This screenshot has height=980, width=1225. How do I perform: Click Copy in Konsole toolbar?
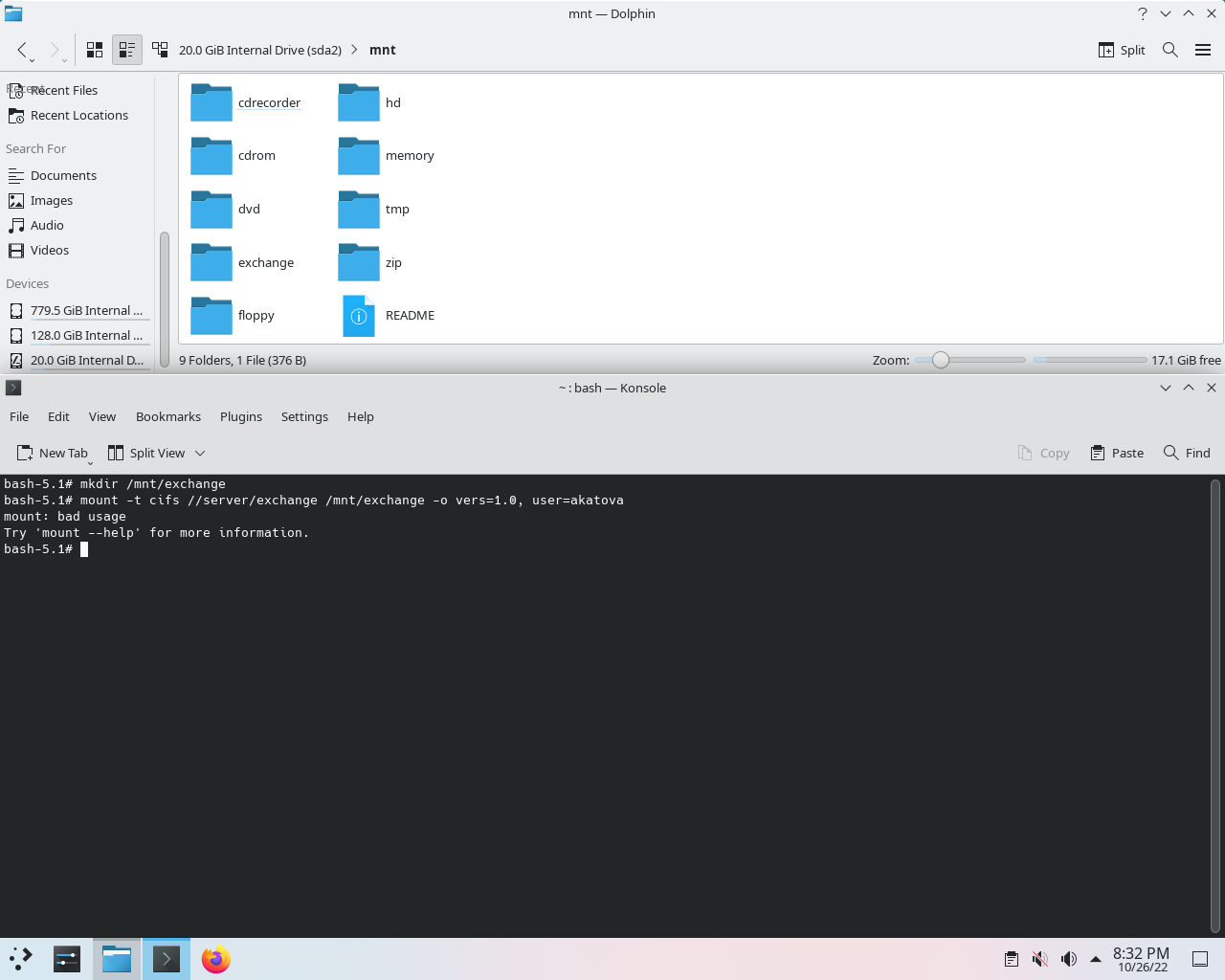(x=1043, y=453)
